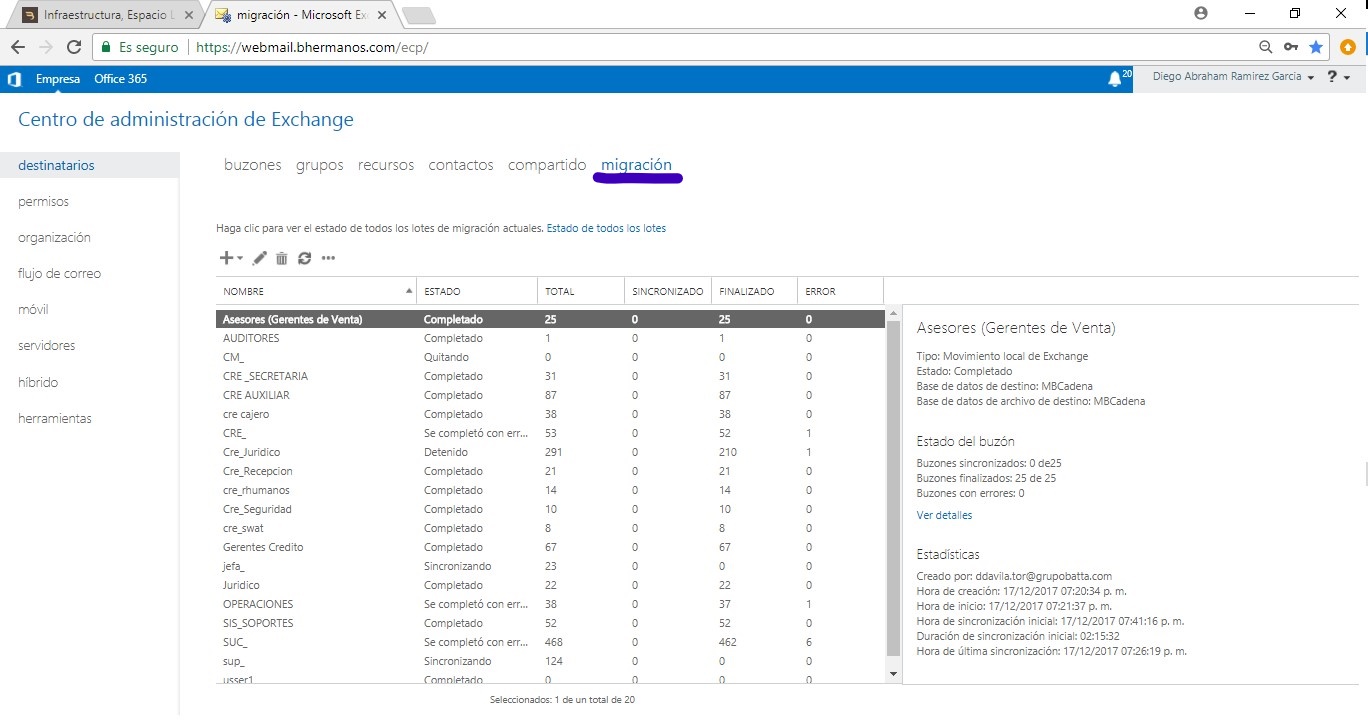Click the Office app launcher icon
The image size is (1368, 726).
(14, 79)
